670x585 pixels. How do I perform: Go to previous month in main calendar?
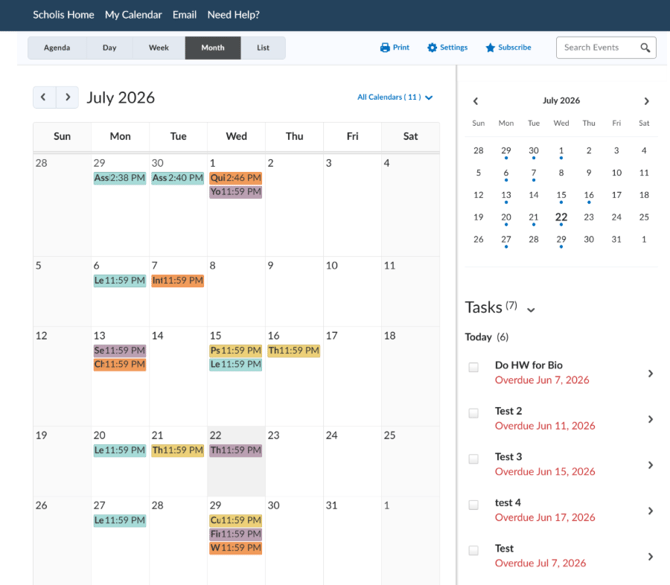[44, 97]
